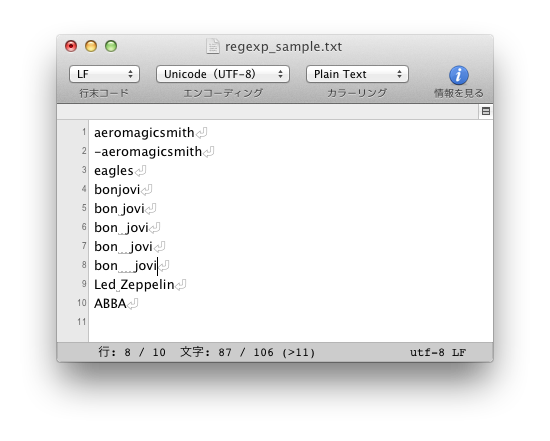The width and height of the screenshot is (550, 441).
Task: Click the '情報を見る' label
Action: [x=459, y=93]
